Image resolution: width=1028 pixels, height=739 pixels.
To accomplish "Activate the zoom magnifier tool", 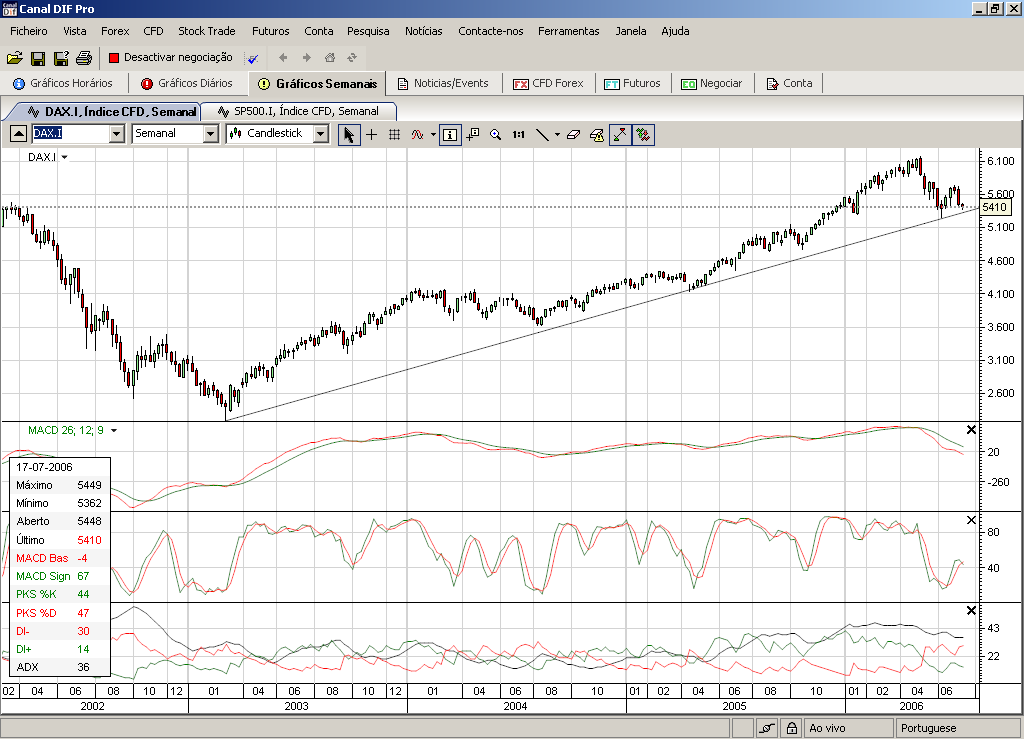I will click(x=495, y=134).
